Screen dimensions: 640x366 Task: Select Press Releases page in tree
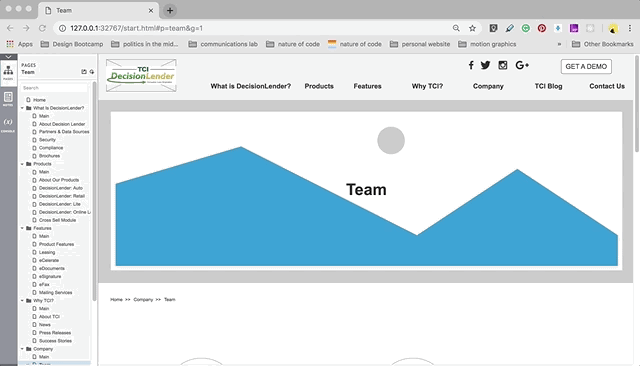[55, 333]
